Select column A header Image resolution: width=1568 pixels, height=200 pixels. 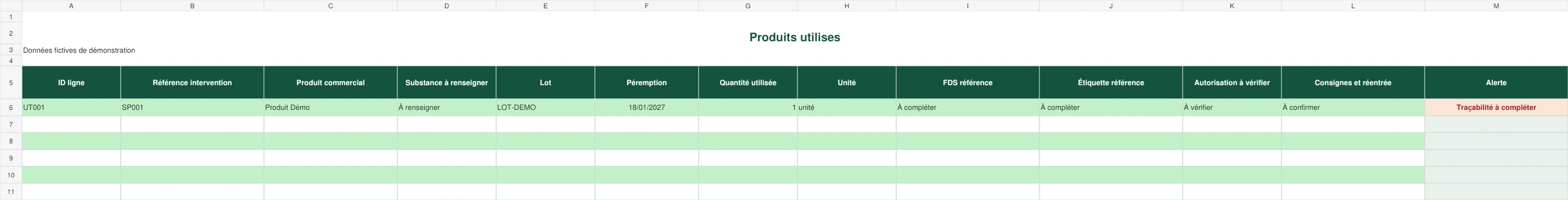pos(71,5)
